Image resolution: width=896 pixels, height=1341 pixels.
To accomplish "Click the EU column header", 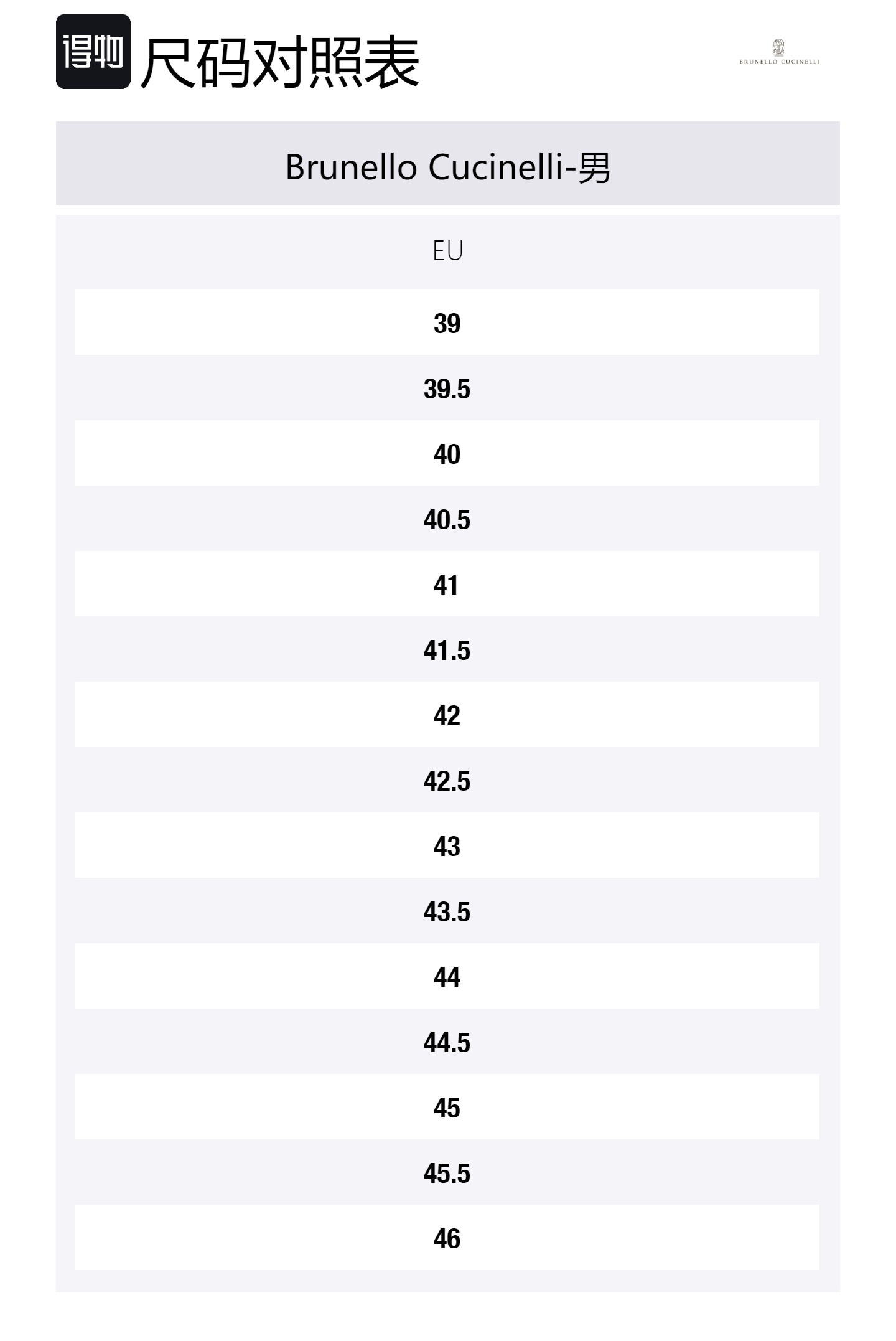I will click(447, 251).
